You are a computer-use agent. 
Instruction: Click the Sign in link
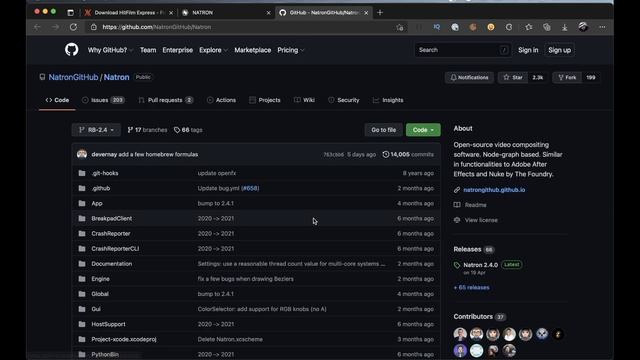point(528,50)
